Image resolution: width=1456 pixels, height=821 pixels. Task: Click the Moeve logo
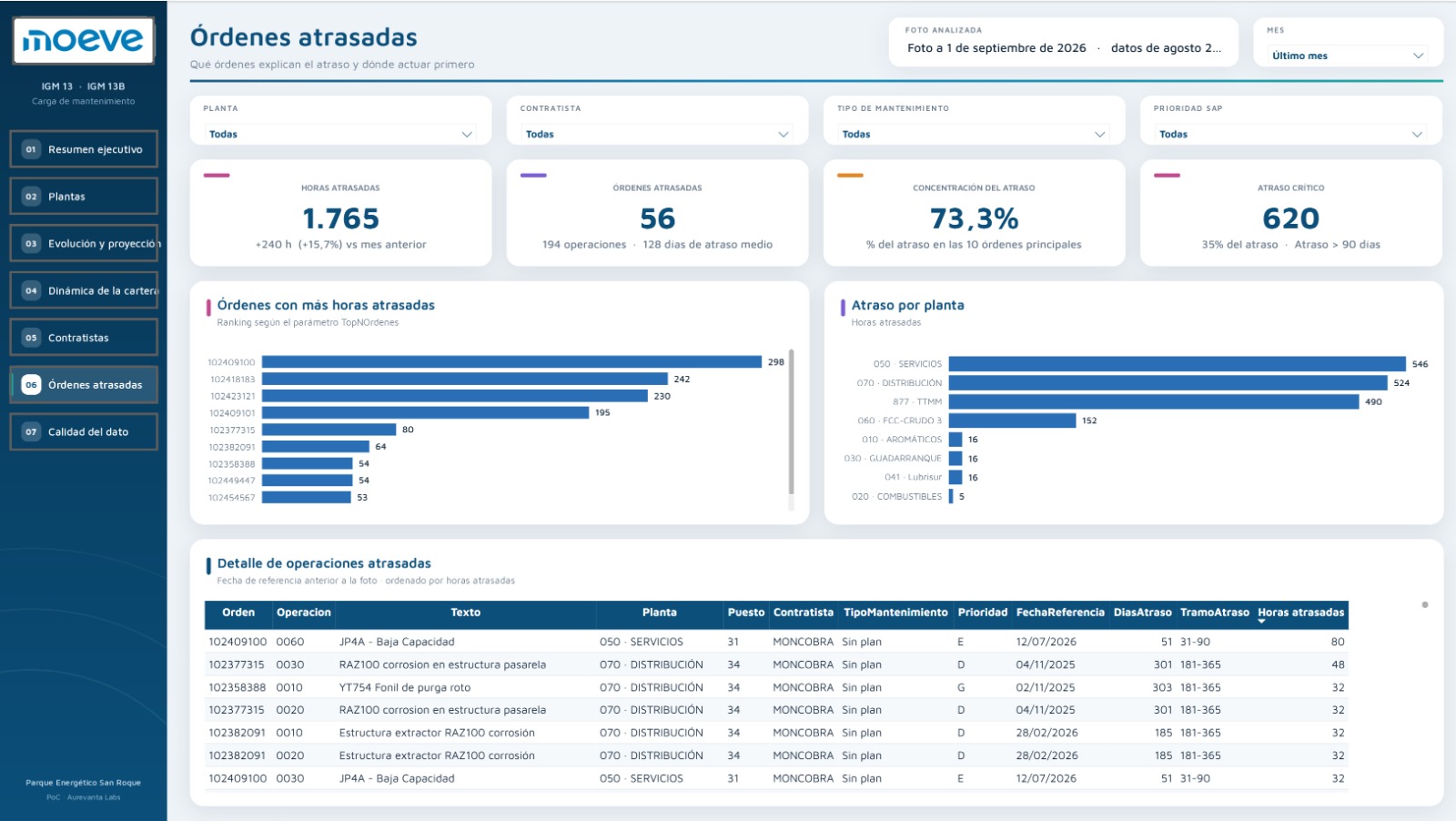83,40
